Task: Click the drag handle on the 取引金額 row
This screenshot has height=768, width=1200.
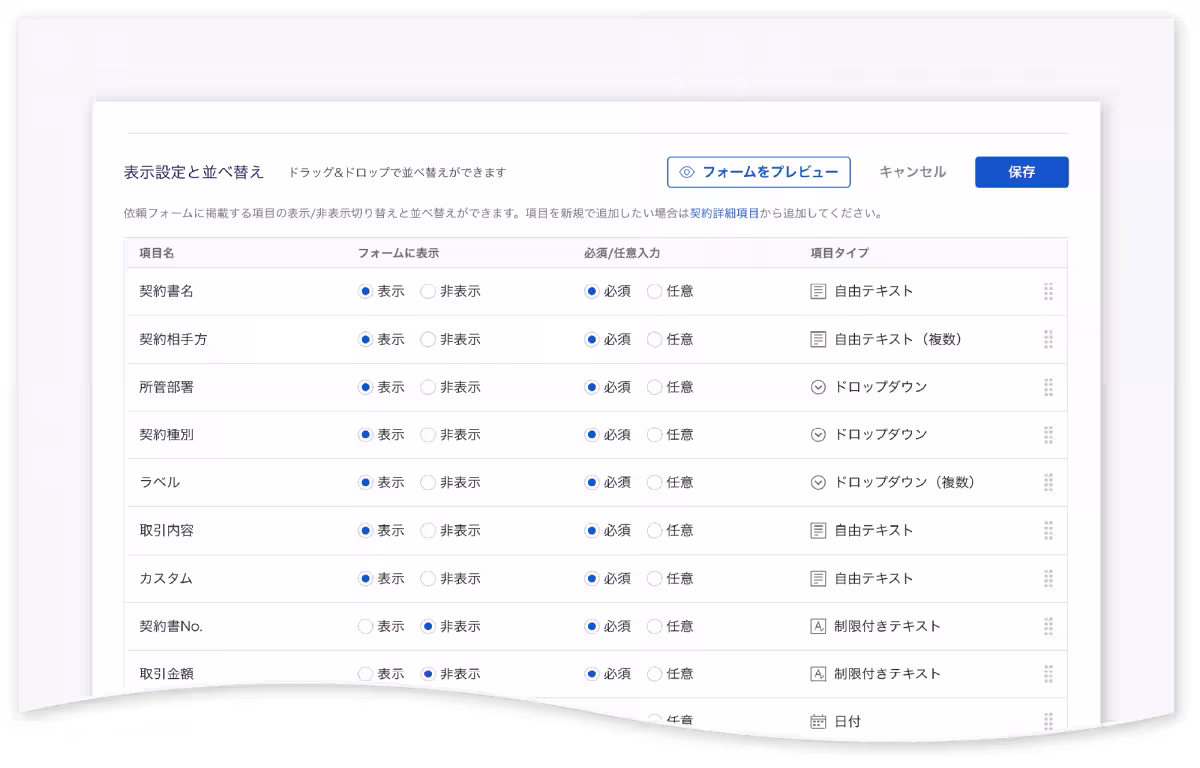Action: [1048, 674]
